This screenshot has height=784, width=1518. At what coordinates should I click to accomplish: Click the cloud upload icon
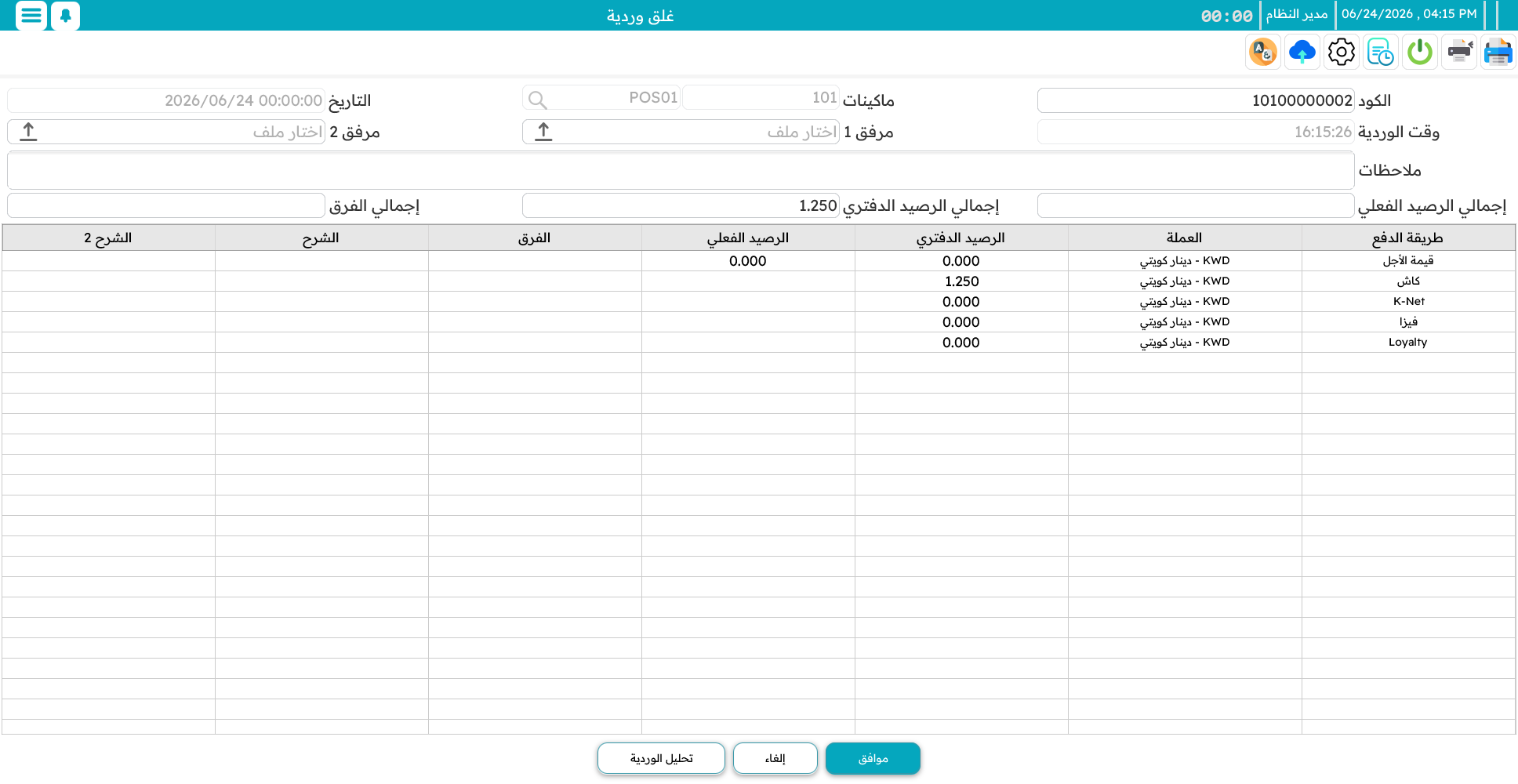click(x=1302, y=53)
